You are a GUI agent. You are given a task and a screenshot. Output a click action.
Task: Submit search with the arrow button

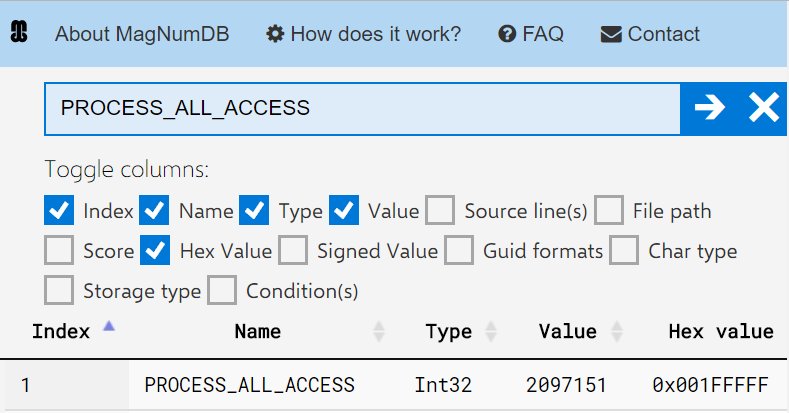(x=709, y=108)
